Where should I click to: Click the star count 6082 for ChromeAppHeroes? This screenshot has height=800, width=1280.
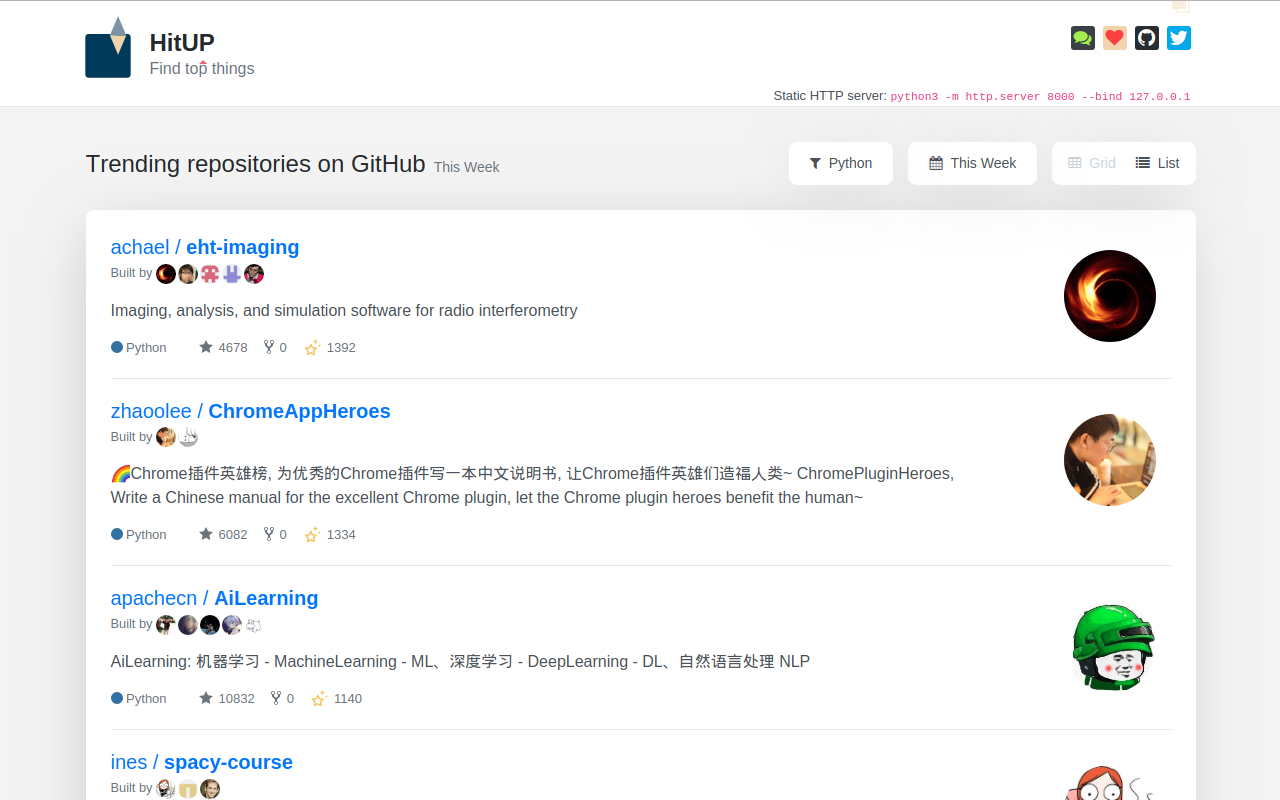pos(223,534)
